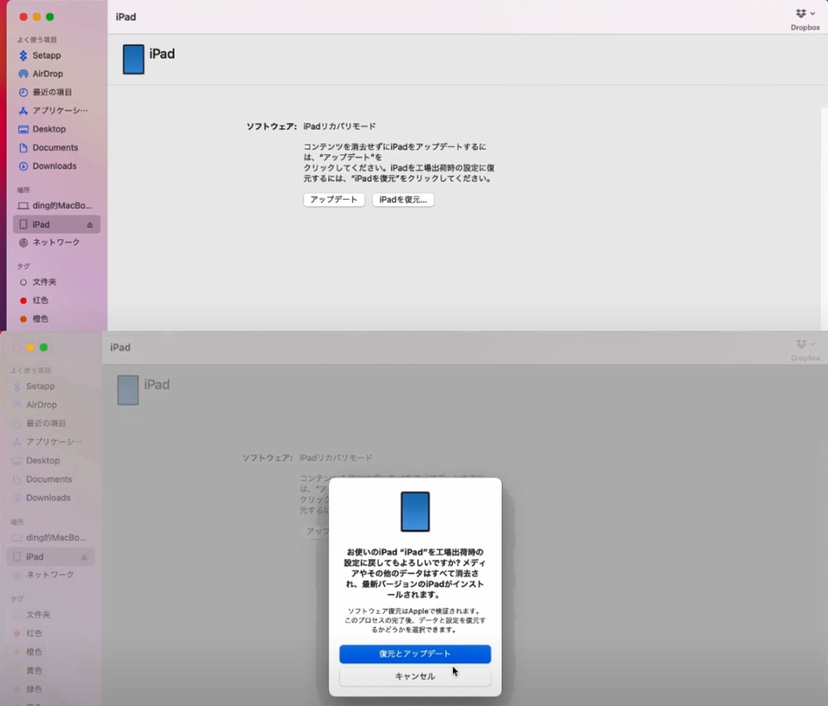Select the iPad row in the dimmed lower sidebar
This screenshot has width=828, height=706.
[x=51, y=557]
